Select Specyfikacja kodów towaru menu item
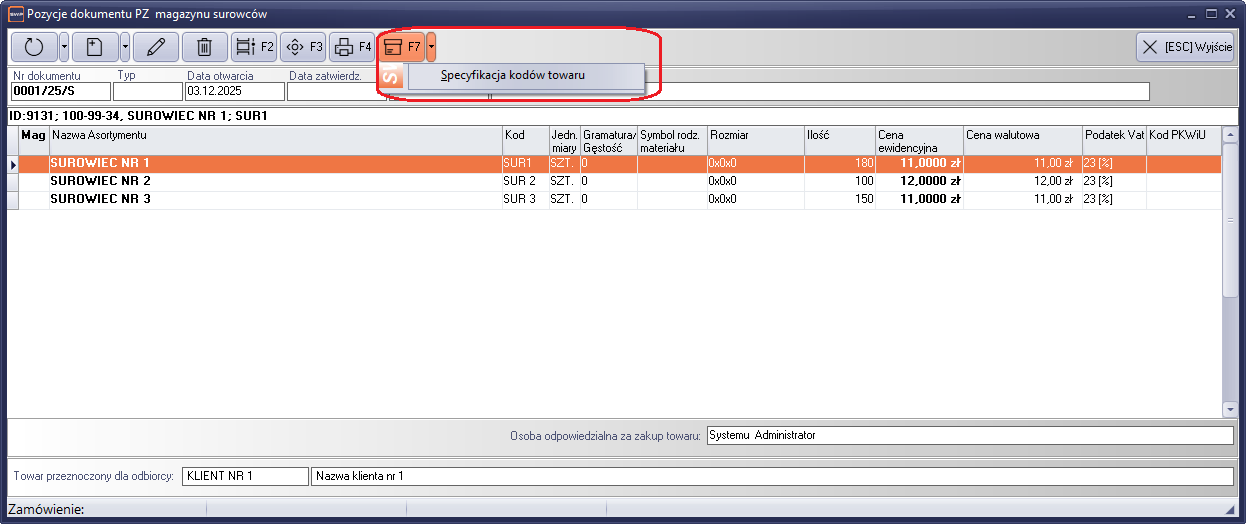 [x=512, y=75]
